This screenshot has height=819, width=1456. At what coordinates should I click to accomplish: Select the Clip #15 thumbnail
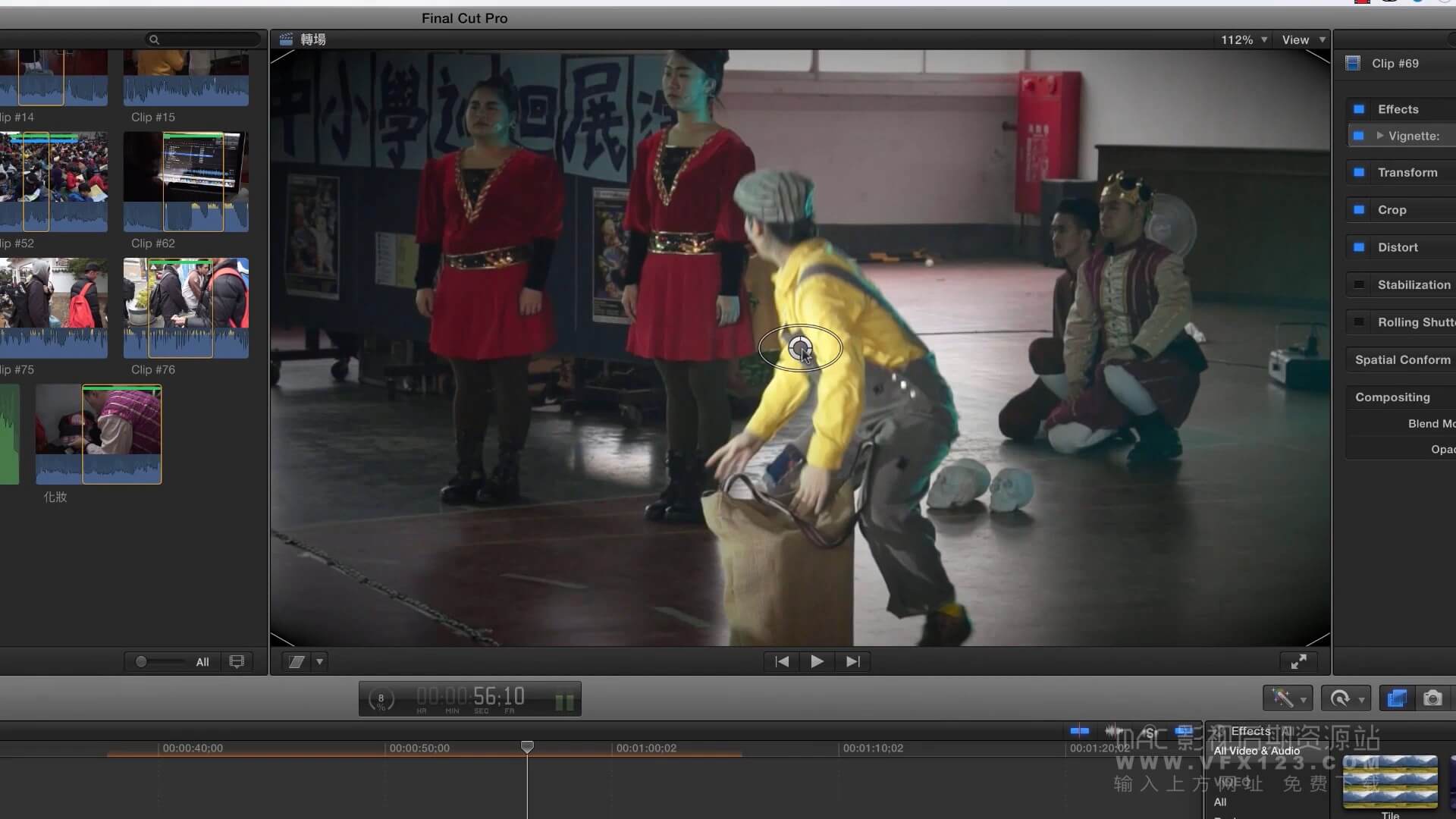(x=186, y=77)
